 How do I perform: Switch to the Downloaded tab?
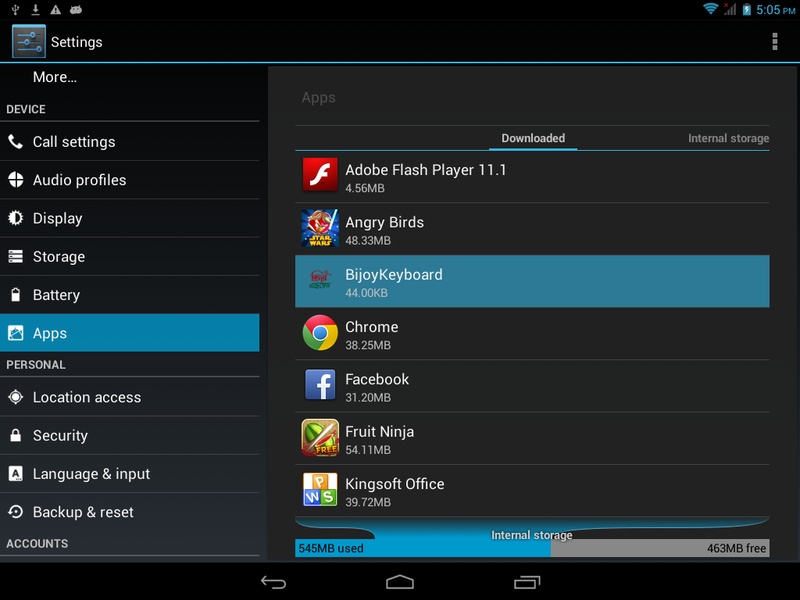tap(533, 138)
